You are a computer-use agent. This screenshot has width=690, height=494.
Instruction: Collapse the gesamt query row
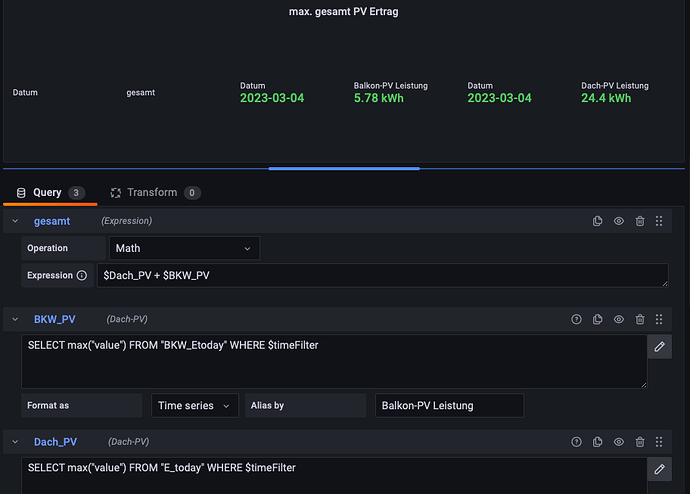click(15, 221)
